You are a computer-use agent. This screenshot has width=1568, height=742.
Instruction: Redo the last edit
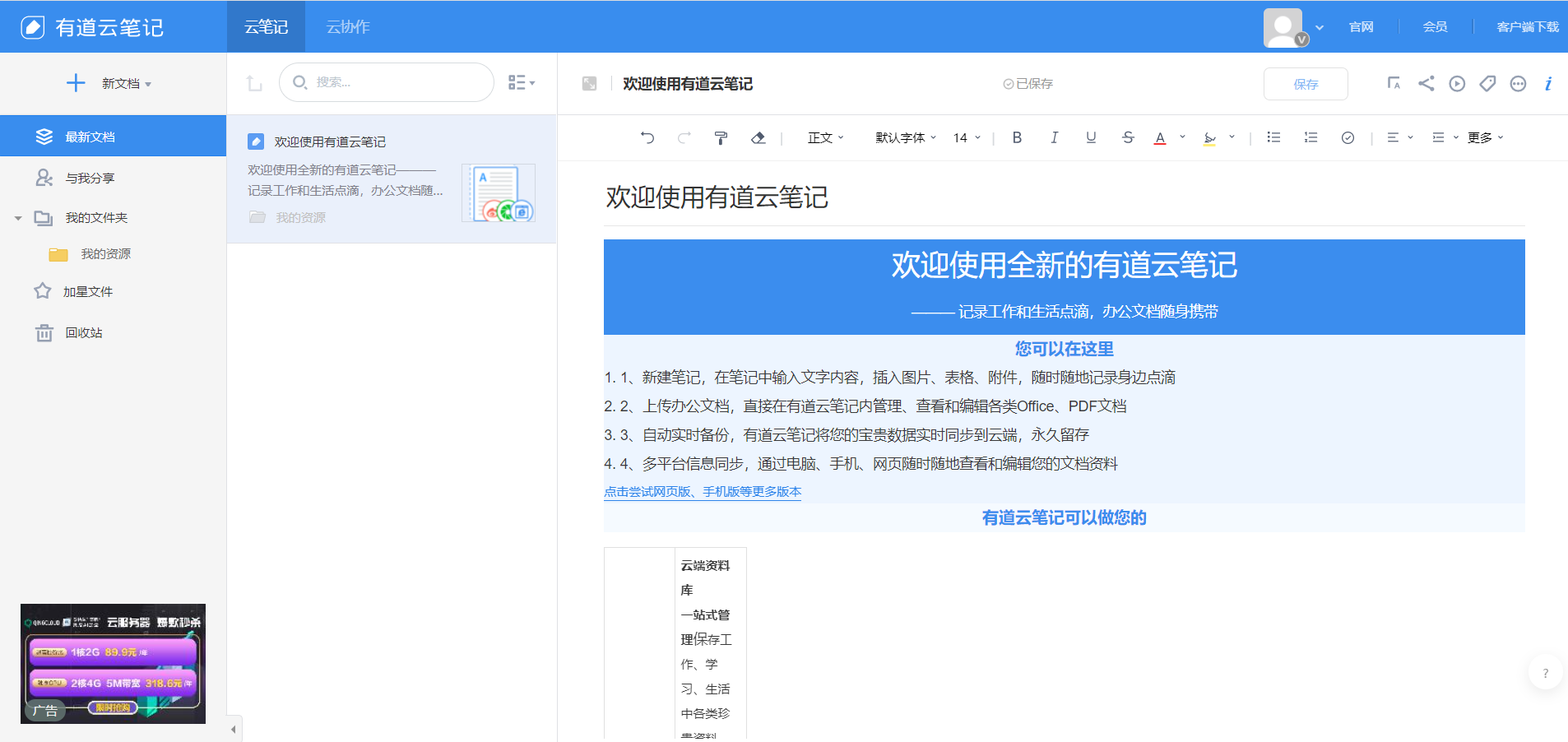coord(684,137)
